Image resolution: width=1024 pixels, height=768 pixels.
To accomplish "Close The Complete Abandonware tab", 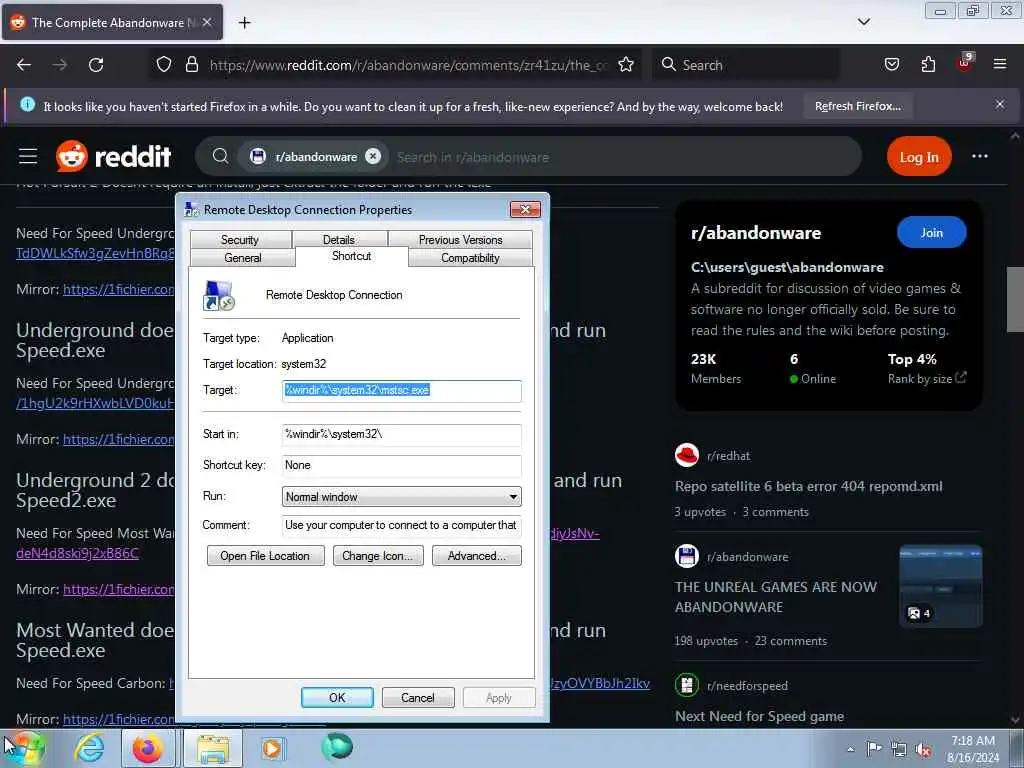I will [x=206, y=22].
